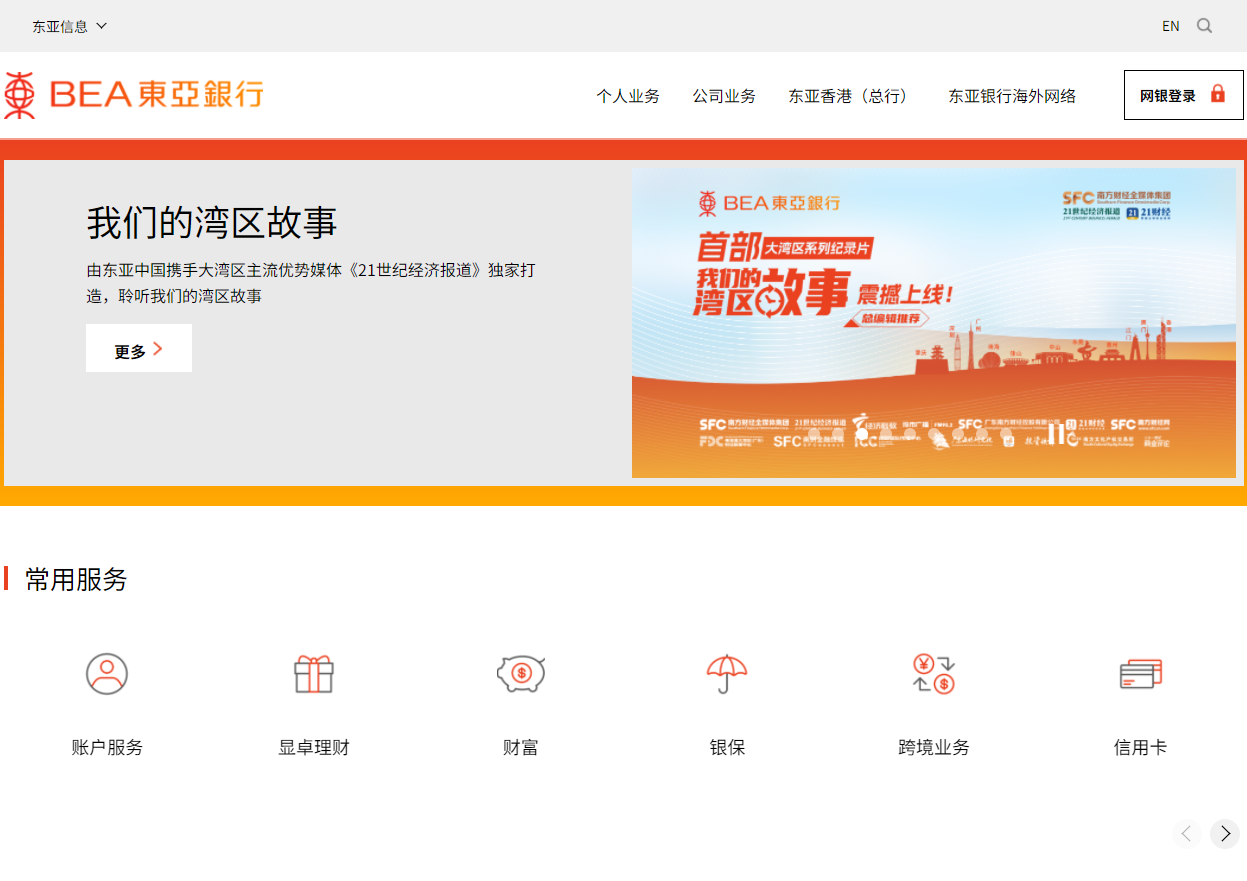
Task: Select 东亚香港（总行）in the navigation
Action: 849,96
